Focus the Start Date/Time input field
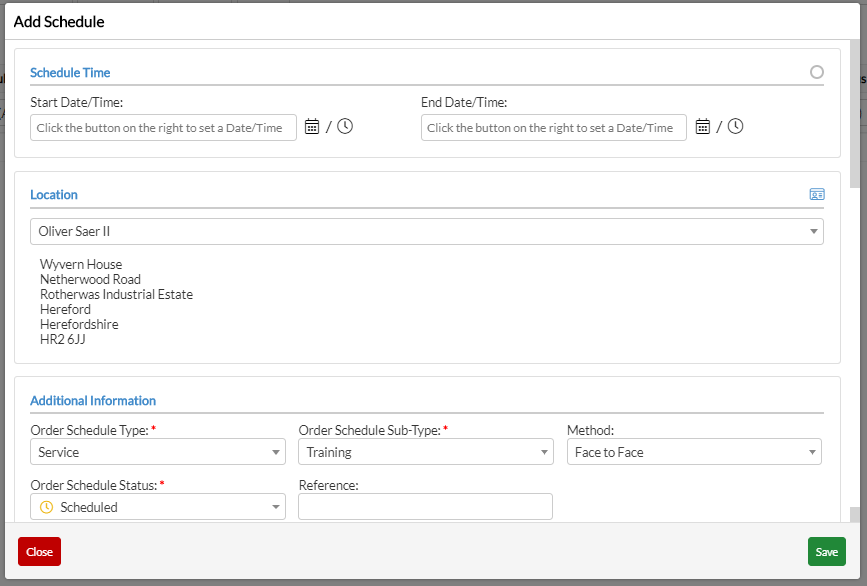Image resolution: width=867 pixels, height=586 pixels. 163,128
